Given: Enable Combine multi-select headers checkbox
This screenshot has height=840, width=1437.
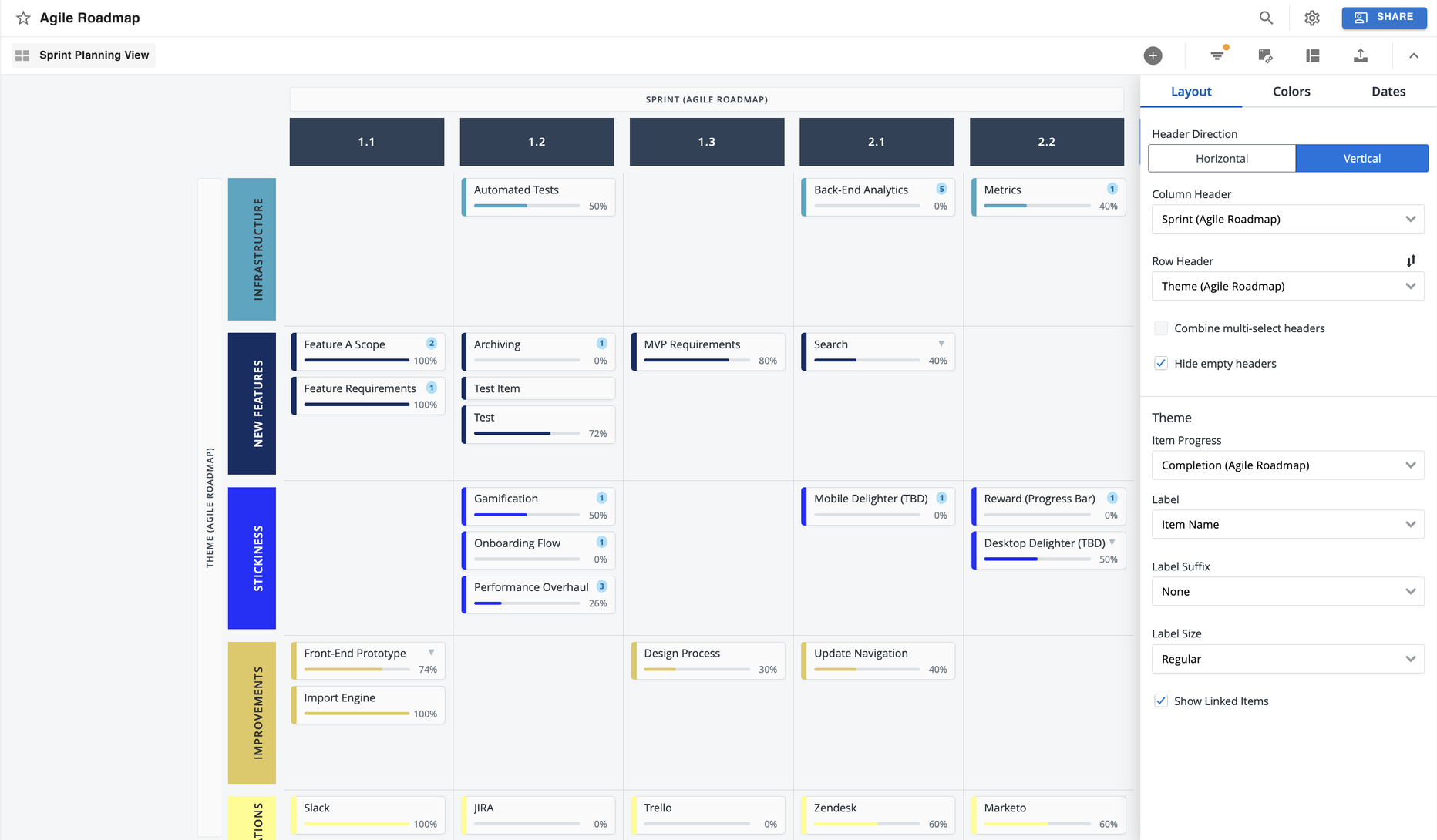Looking at the screenshot, I should [x=1161, y=328].
